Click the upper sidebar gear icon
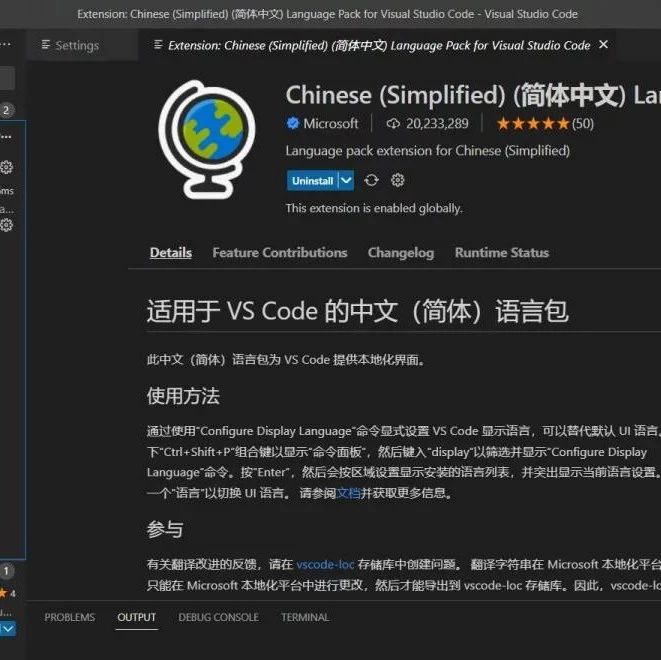The image size is (661, 660). [x=6, y=167]
